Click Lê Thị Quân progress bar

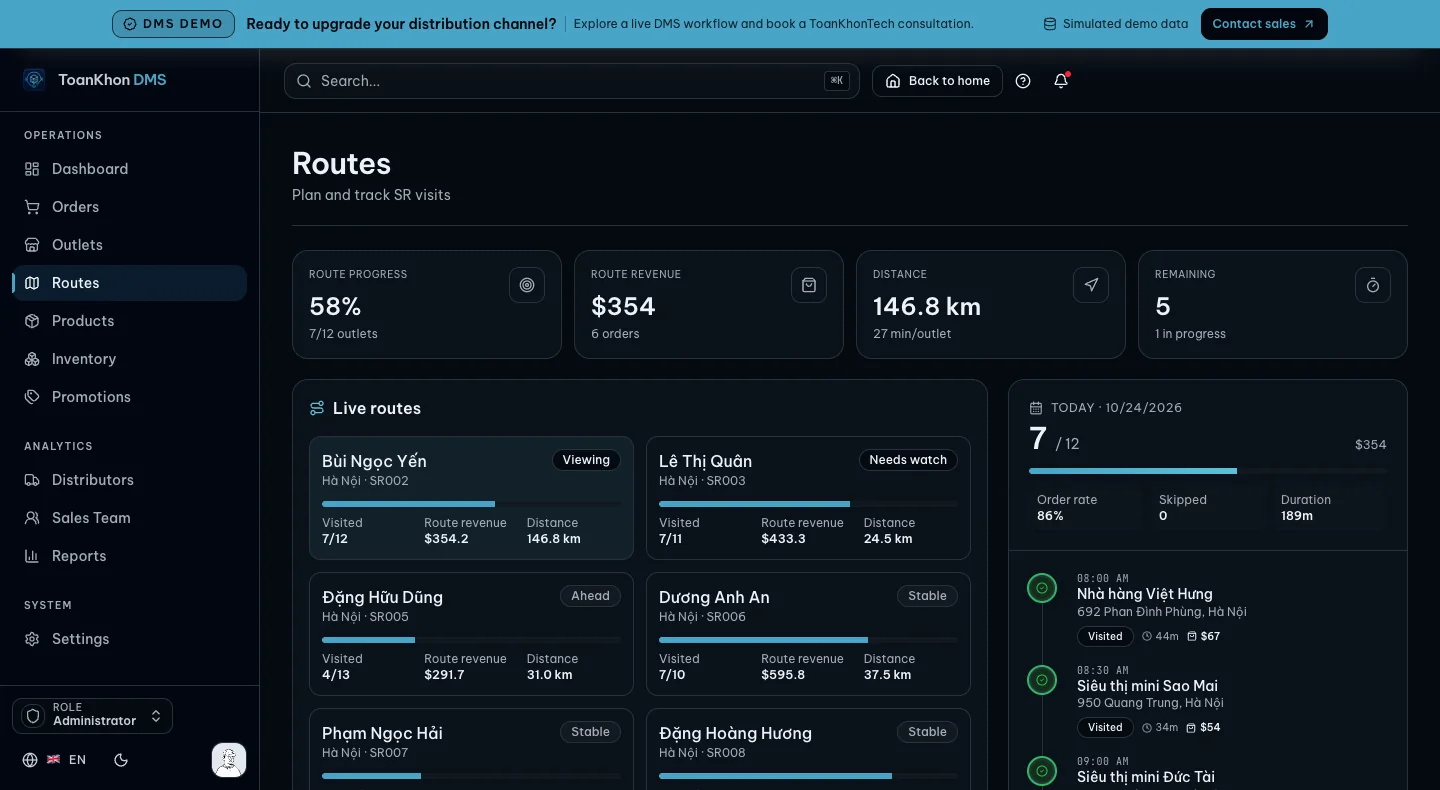(808, 504)
